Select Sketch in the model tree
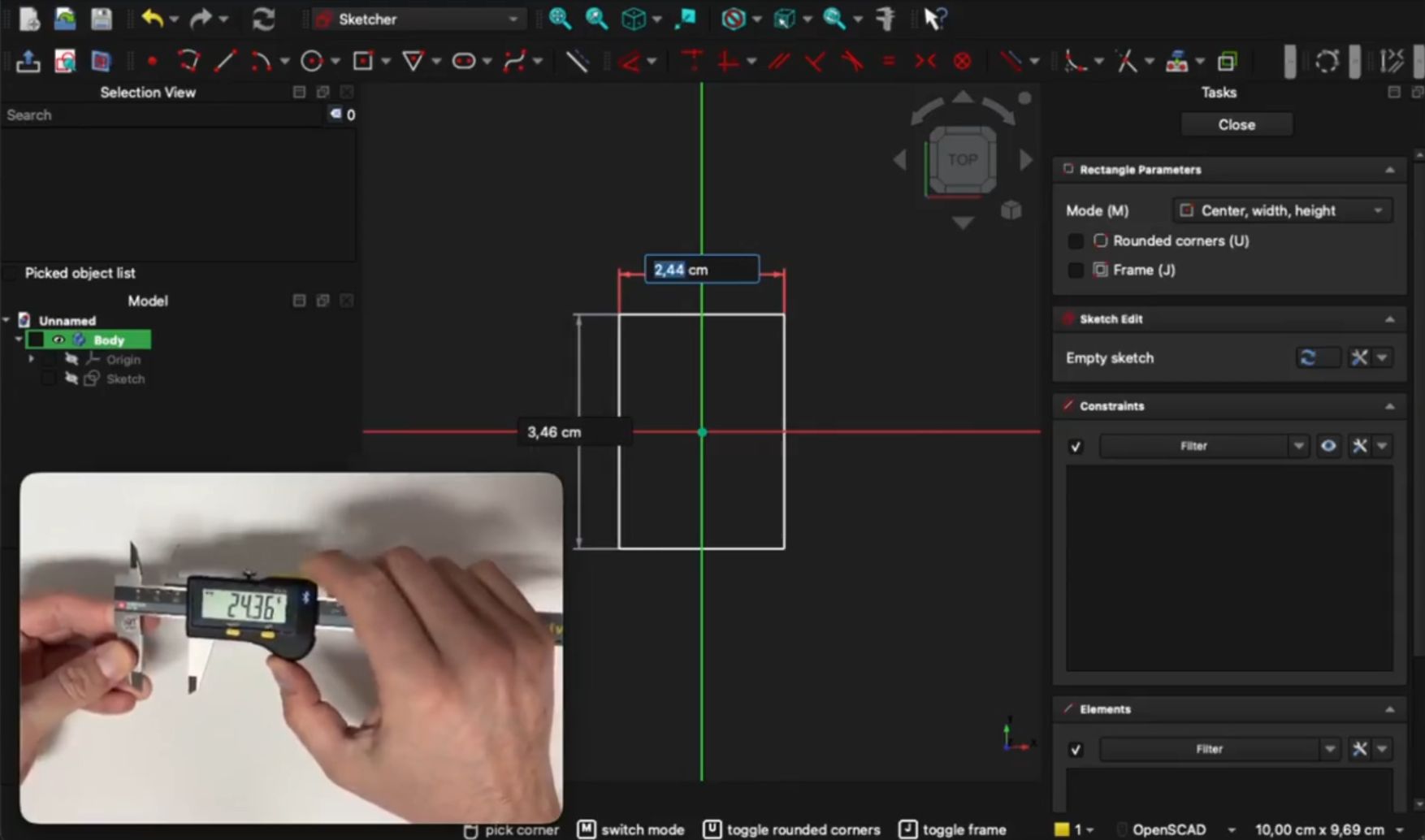Viewport: 1425px width, 840px height. coord(125,379)
